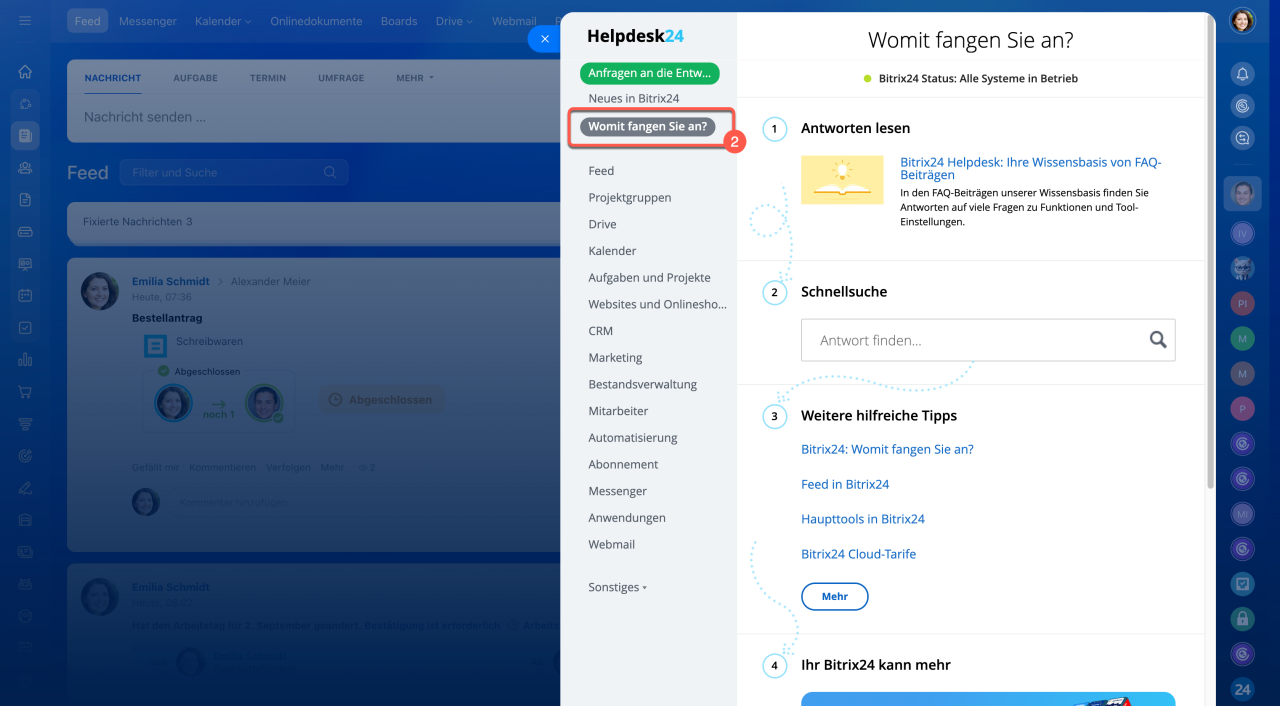Click the magnifier icon in Schnellsuche

point(1158,340)
